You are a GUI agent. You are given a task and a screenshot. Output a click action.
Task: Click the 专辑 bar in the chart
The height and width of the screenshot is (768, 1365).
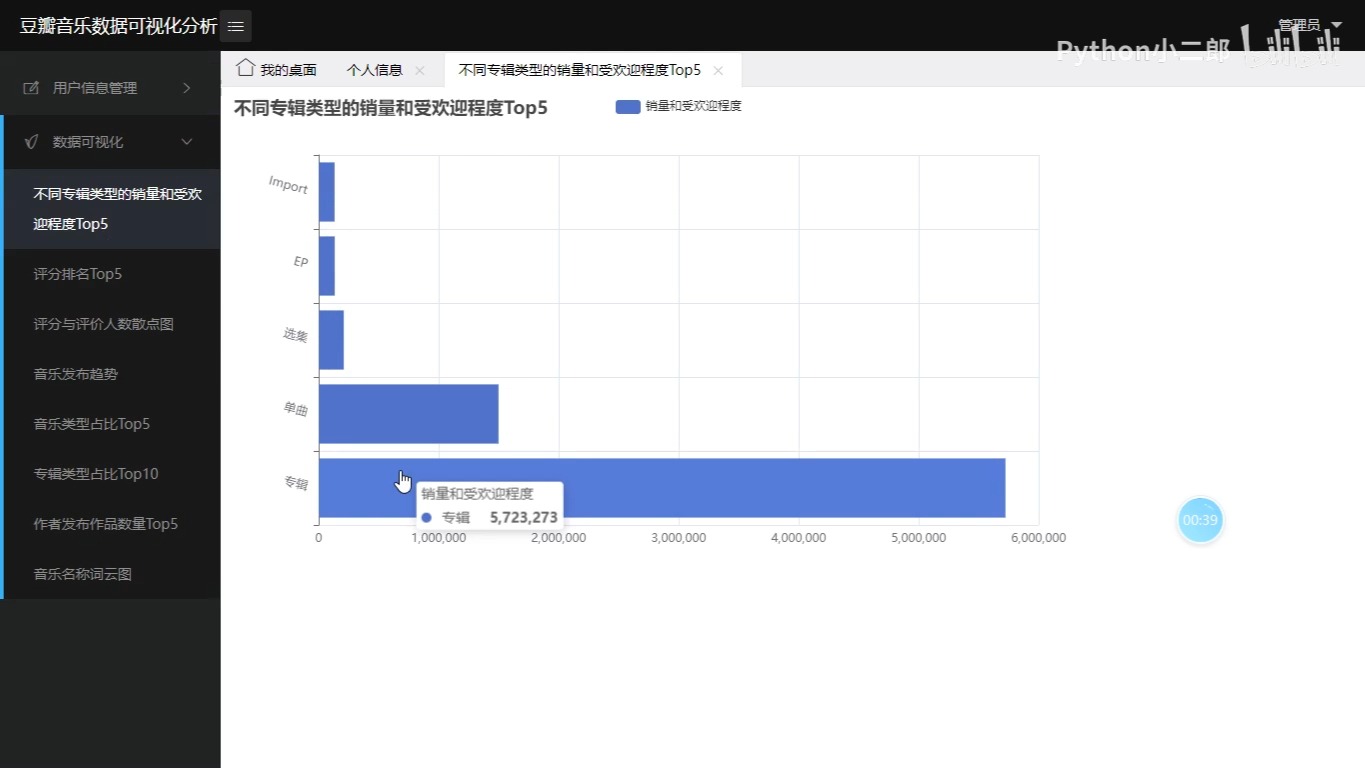point(662,488)
